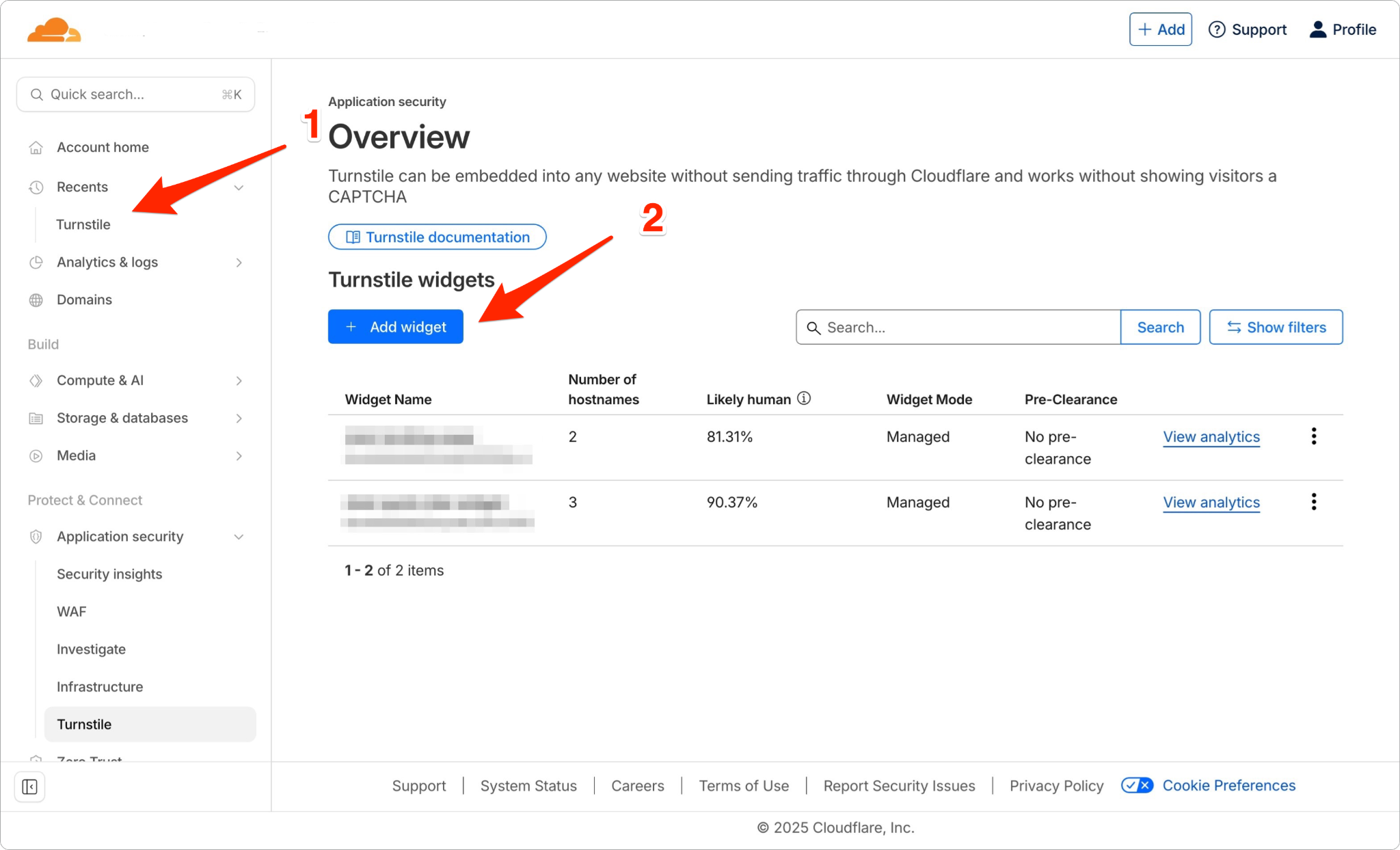Open Domains via the globe icon
This screenshot has width=1400, height=850.
tap(36, 300)
